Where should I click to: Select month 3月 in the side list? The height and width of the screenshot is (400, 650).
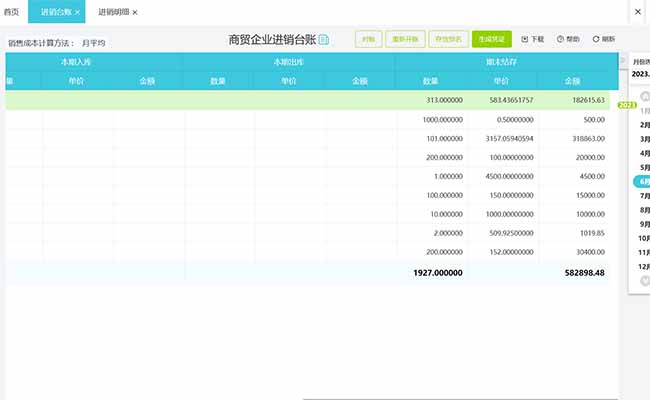tap(645, 139)
